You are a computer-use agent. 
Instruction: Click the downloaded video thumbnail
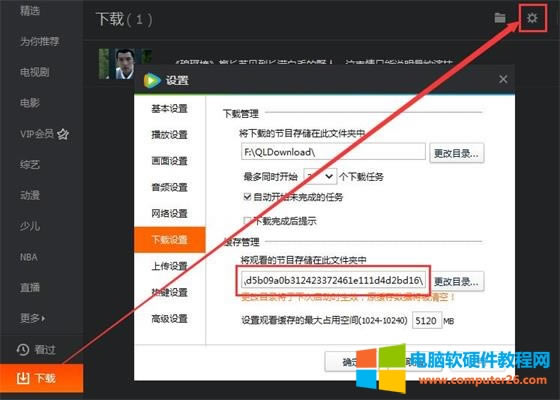[x=125, y=64]
